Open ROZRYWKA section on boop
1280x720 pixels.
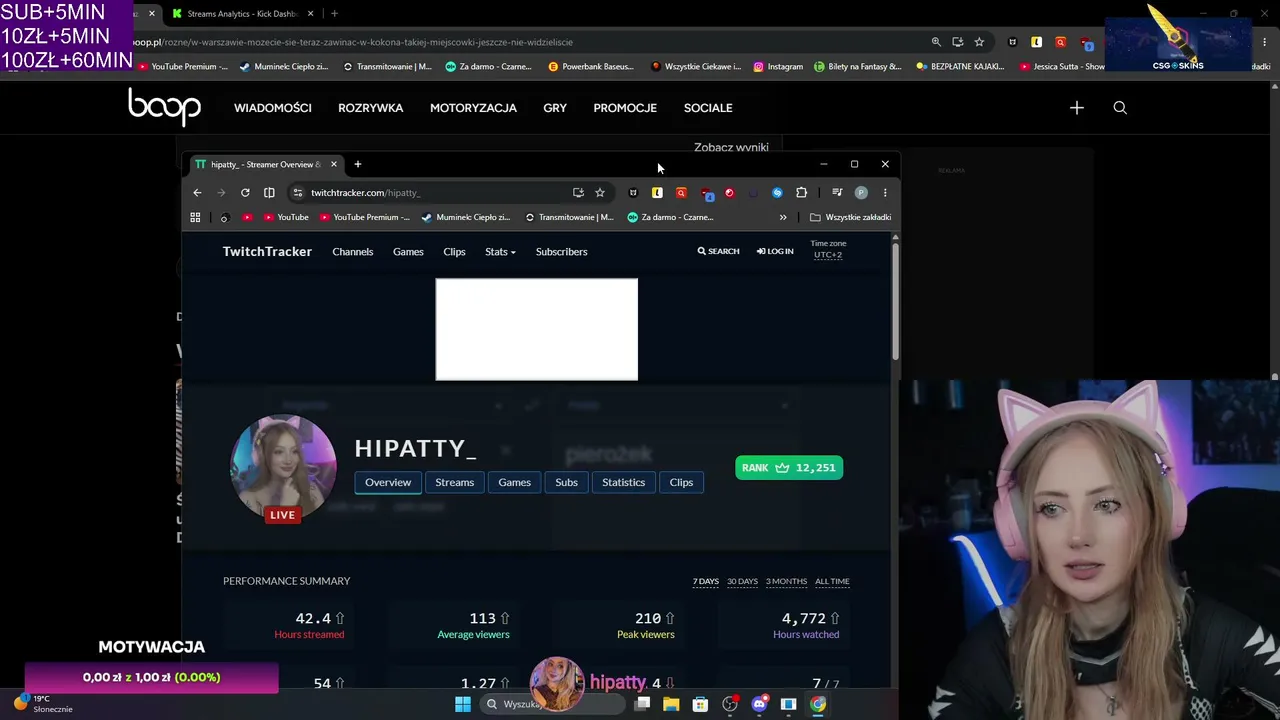(370, 108)
